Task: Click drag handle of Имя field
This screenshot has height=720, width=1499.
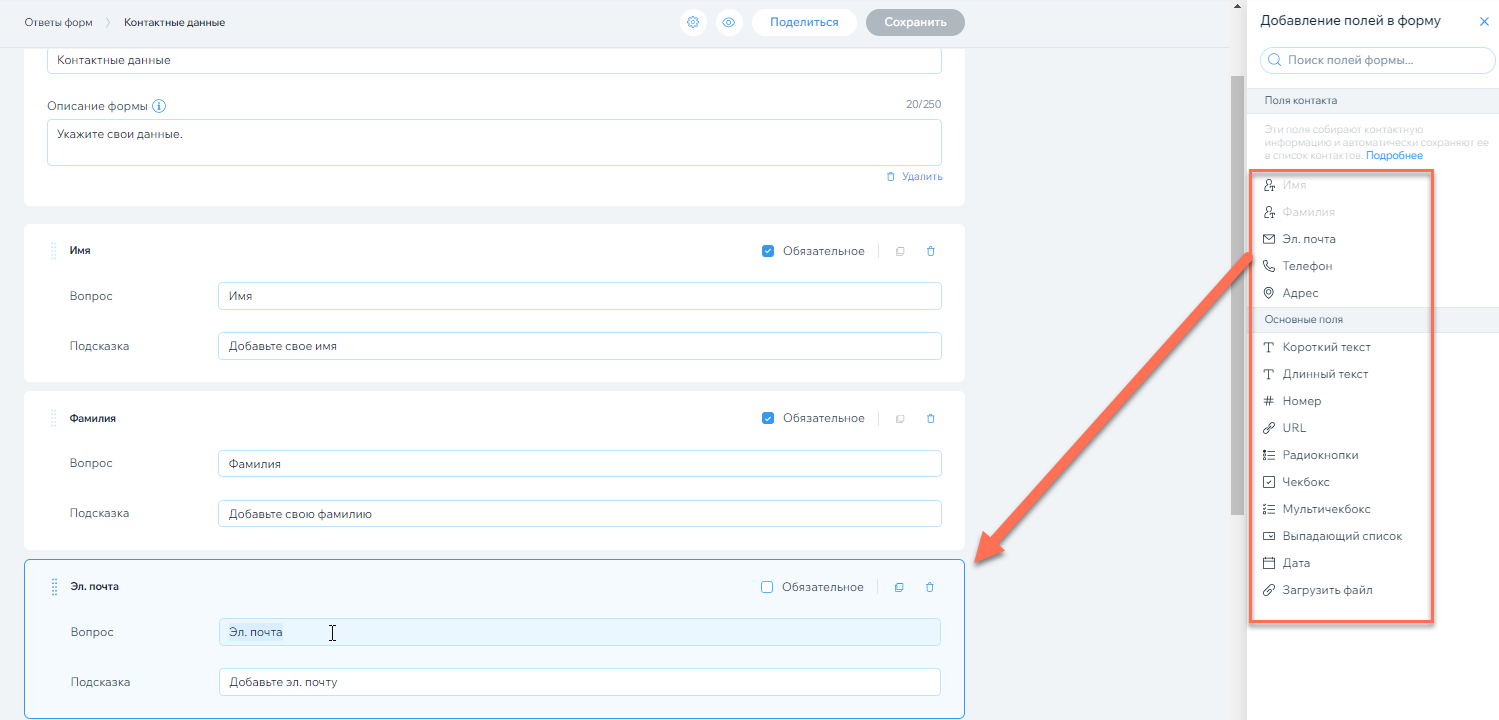Action: 54,251
